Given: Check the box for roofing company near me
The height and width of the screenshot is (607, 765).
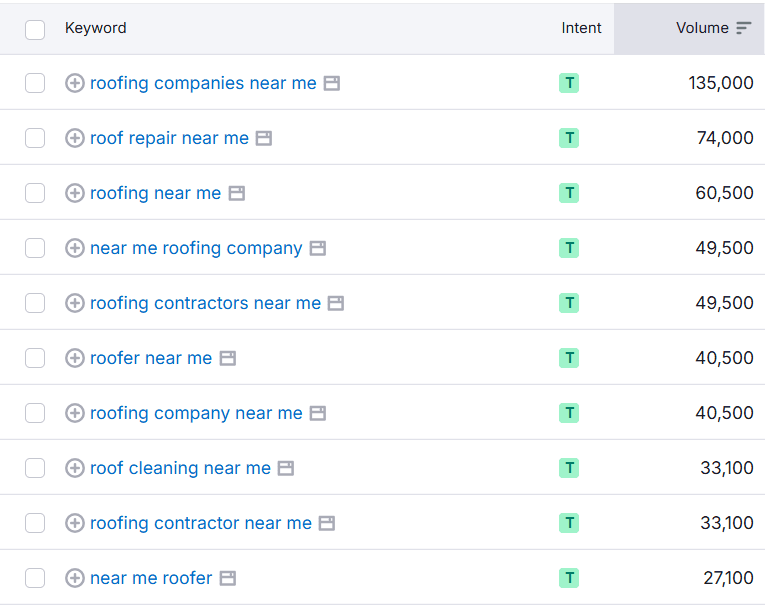Looking at the screenshot, I should coord(35,413).
